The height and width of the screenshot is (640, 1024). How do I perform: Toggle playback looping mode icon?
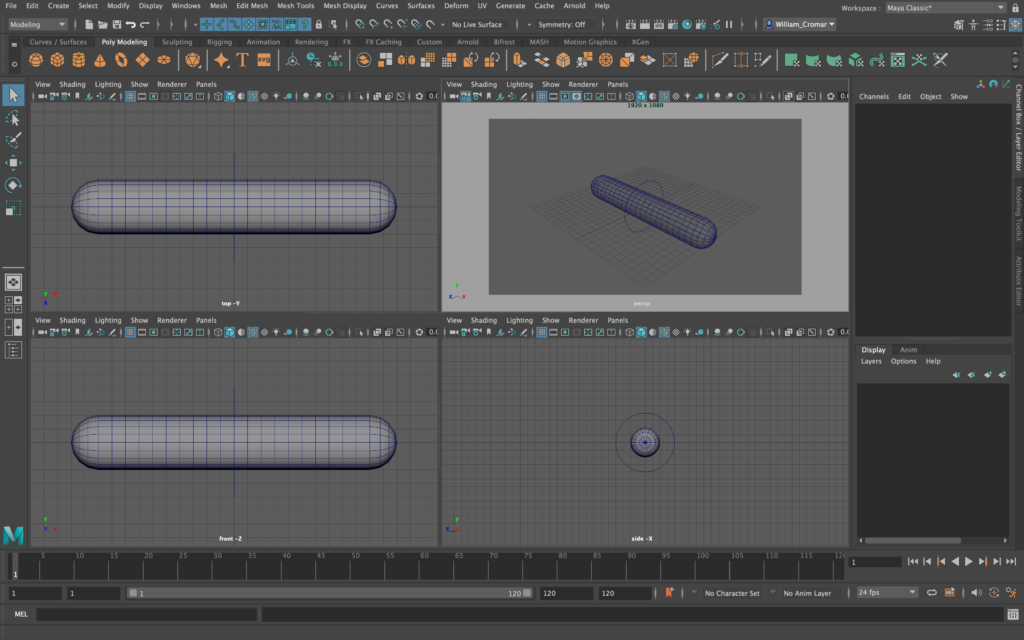(x=931, y=593)
